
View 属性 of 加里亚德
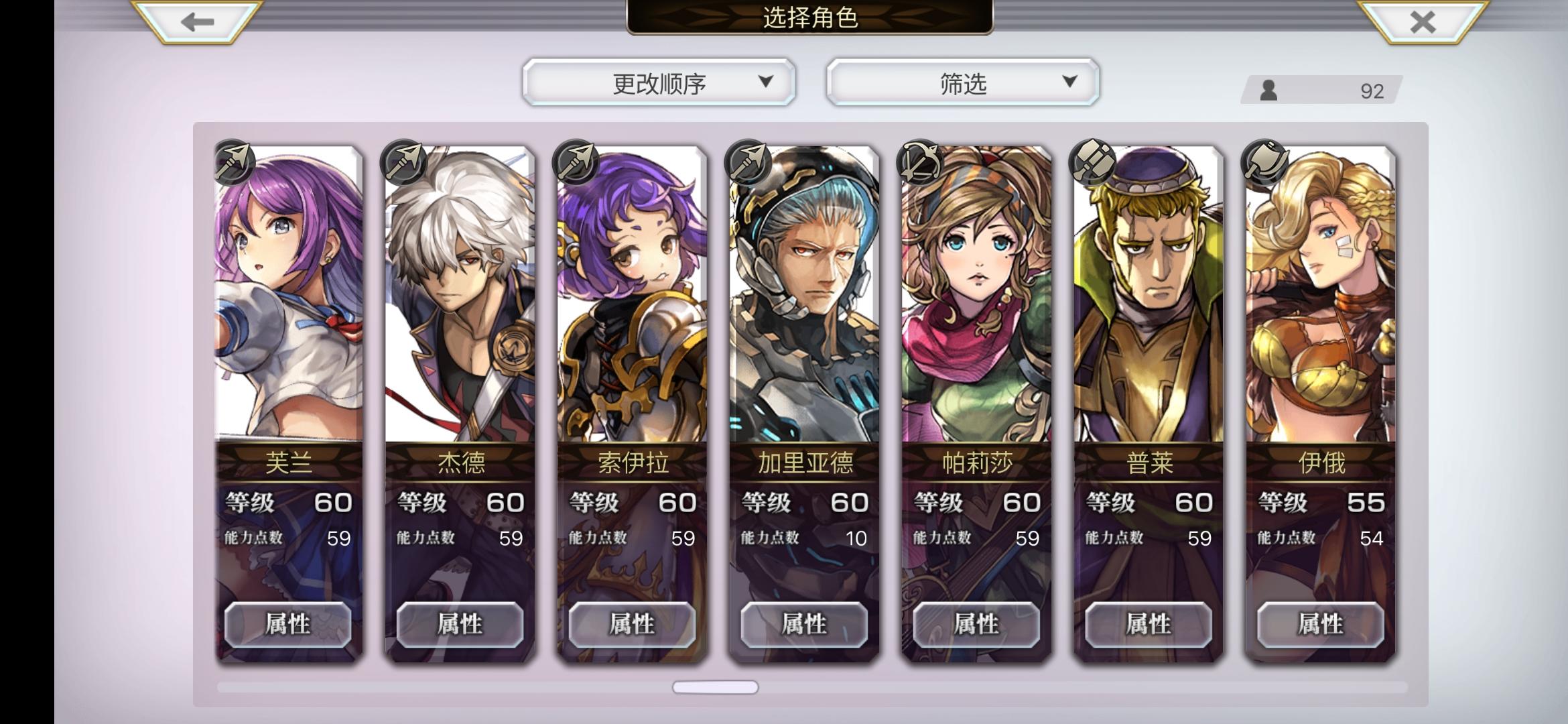[x=804, y=625]
